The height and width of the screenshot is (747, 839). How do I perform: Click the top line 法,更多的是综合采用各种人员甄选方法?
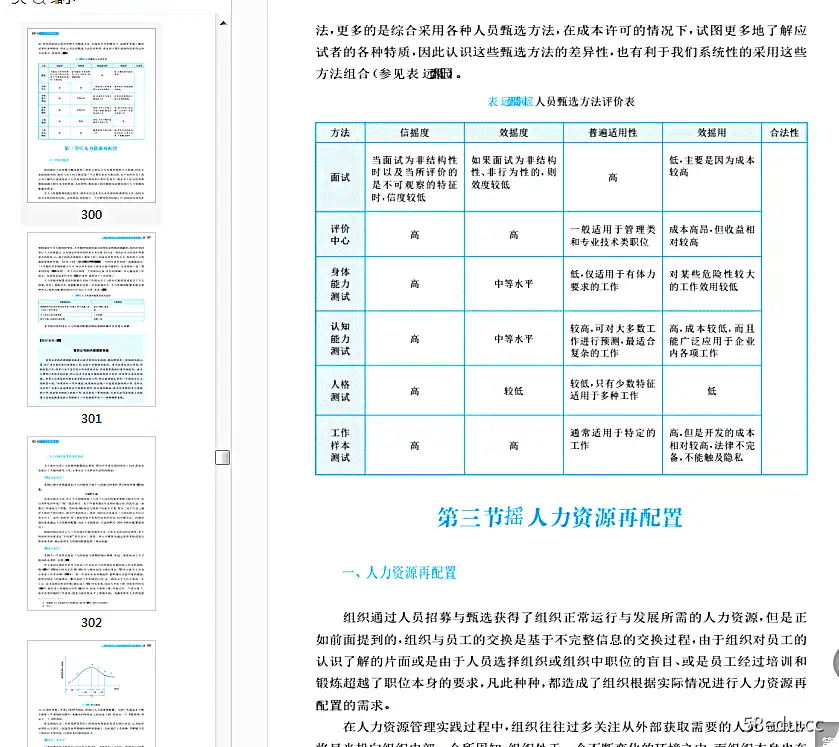pyautogui.click(x=561, y=31)
